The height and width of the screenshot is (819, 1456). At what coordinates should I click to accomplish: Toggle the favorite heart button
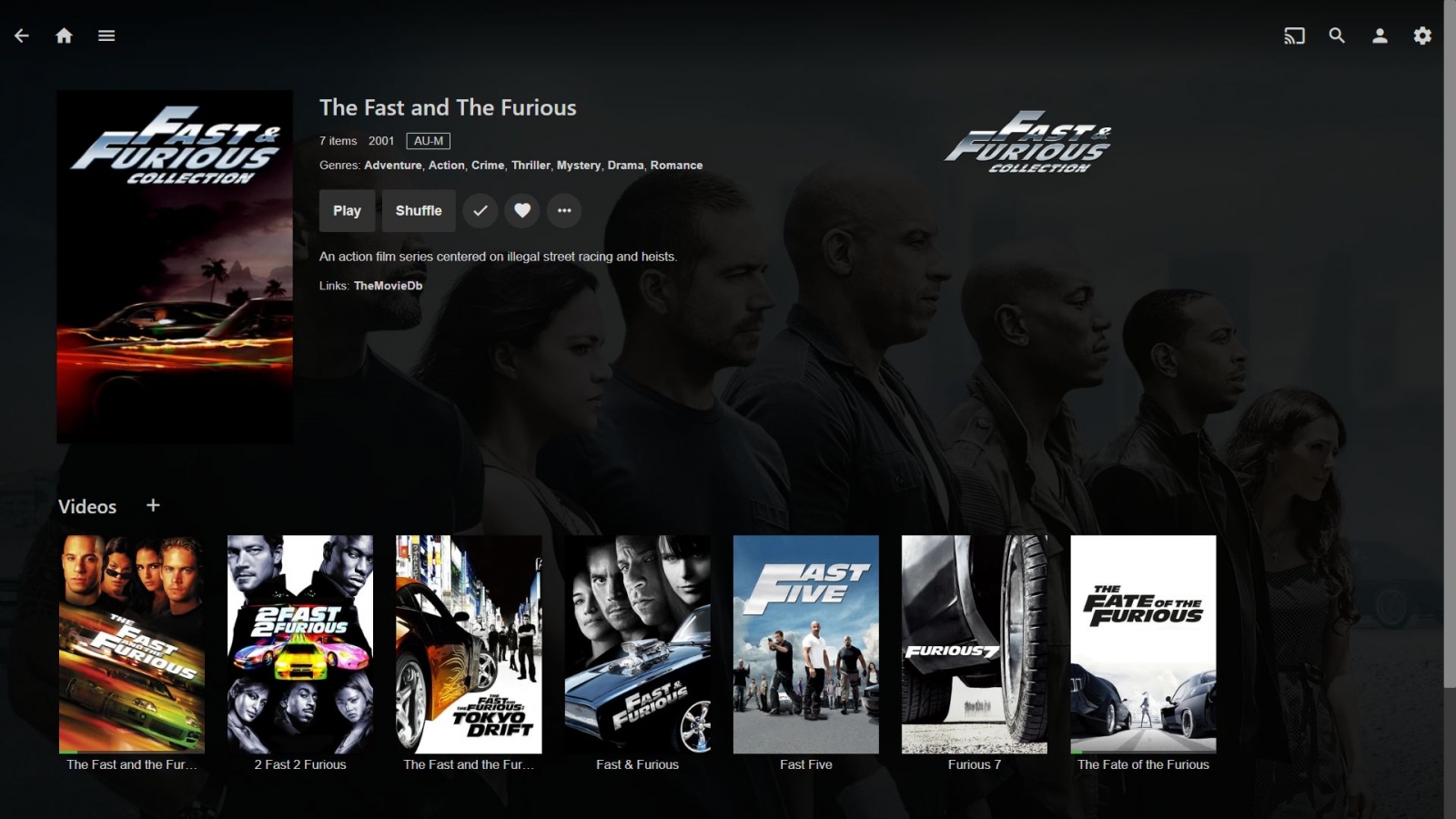(x=522, y=210)
